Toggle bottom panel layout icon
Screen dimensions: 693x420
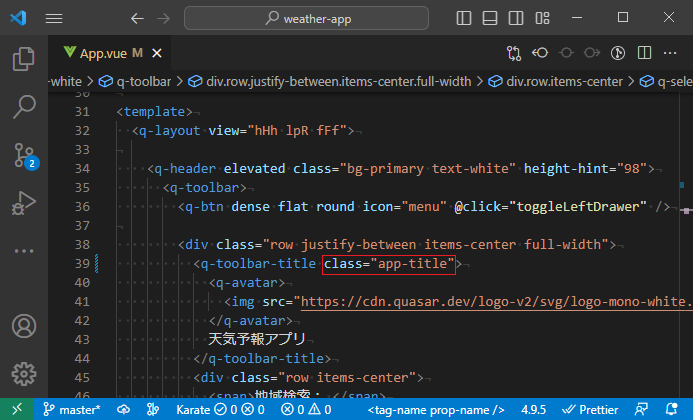[490, 18]
